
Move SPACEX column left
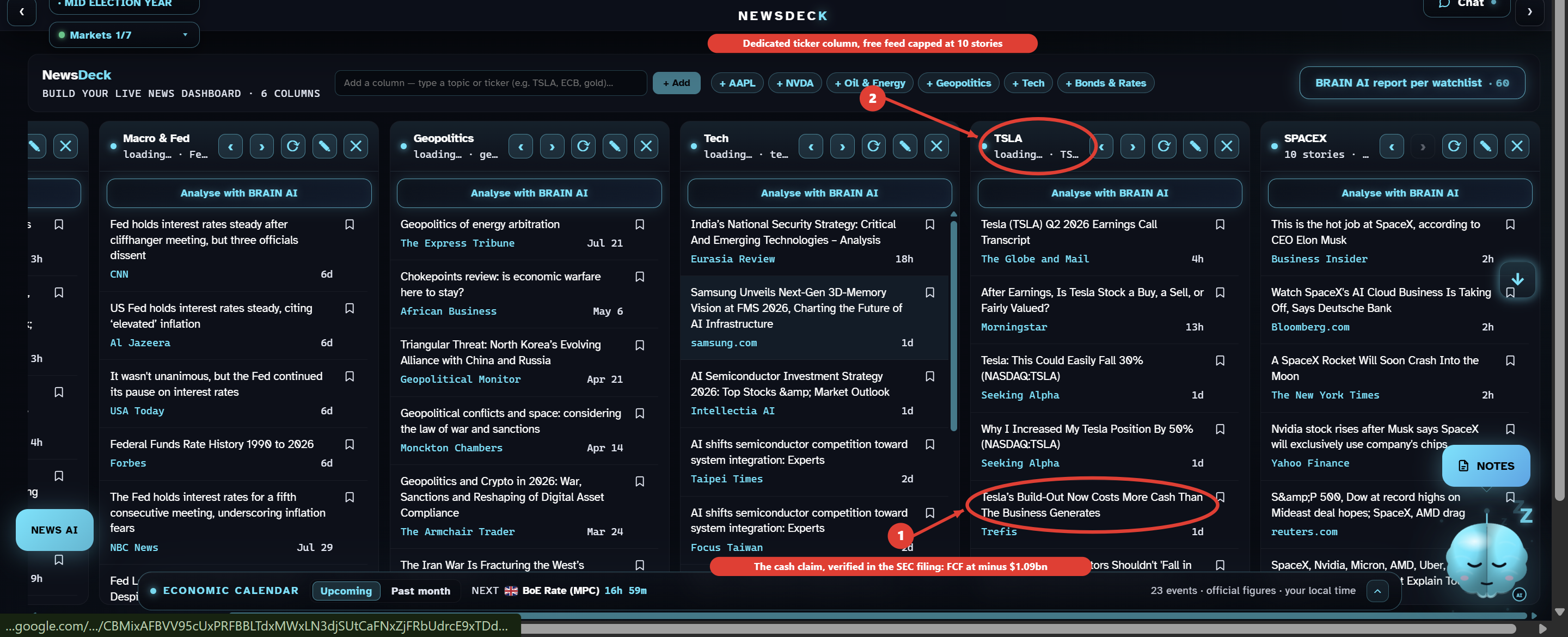[x=1392, y=146]
